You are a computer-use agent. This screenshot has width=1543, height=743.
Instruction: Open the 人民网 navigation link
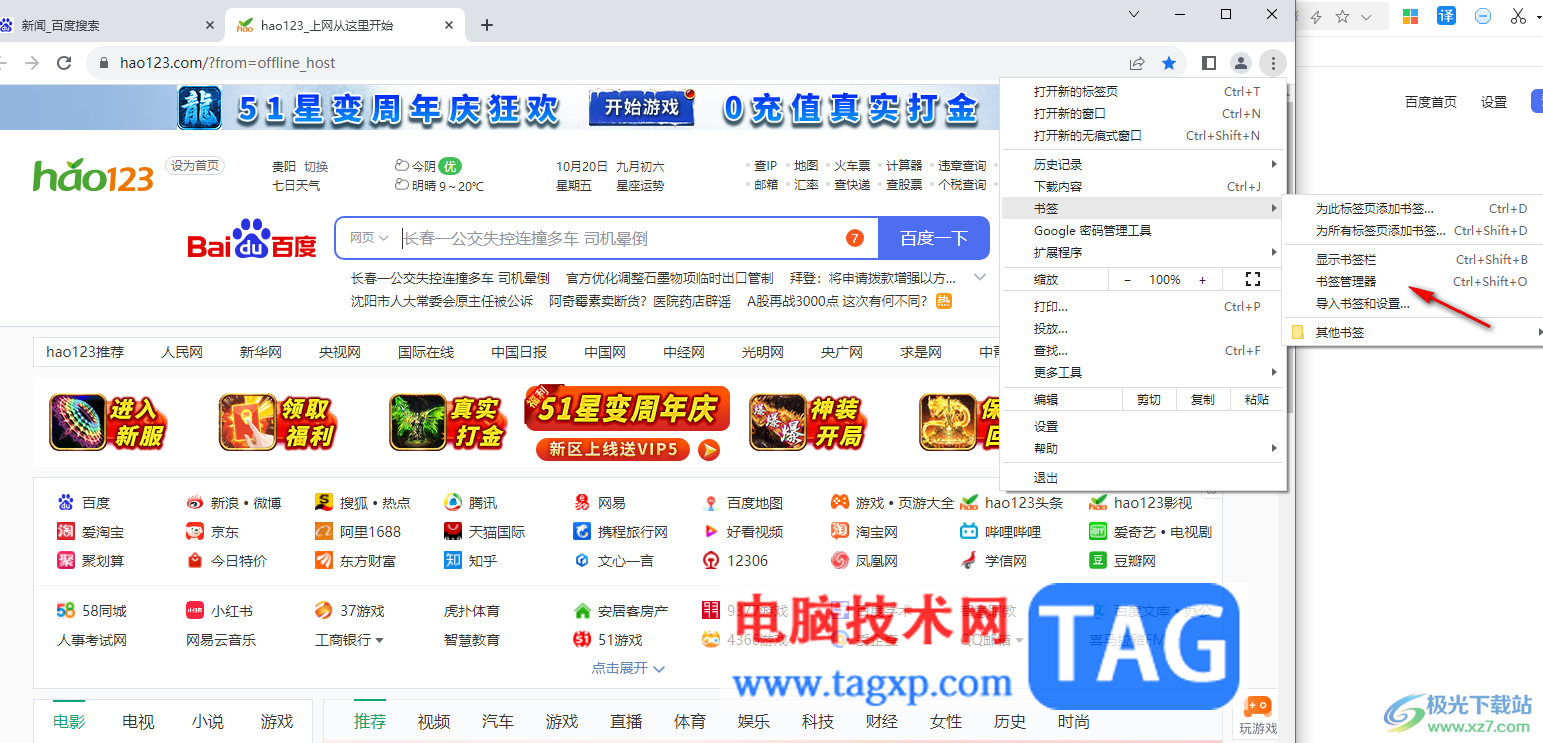(182, 352)
